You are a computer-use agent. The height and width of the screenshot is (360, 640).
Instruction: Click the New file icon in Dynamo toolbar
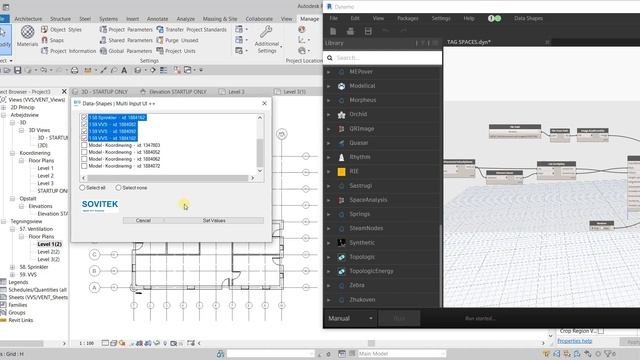(333, 31)
